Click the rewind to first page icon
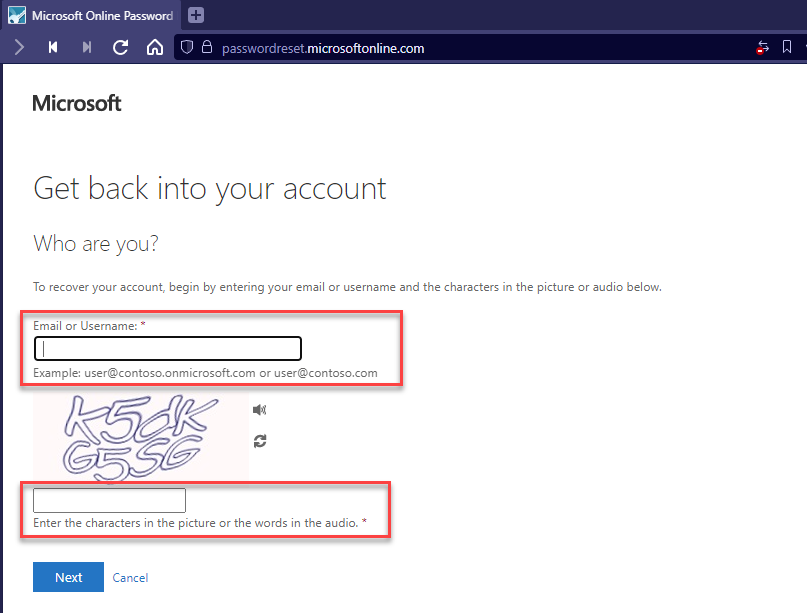Image resolution: width=807 pixels, height=613 pixels. (52, 47)
